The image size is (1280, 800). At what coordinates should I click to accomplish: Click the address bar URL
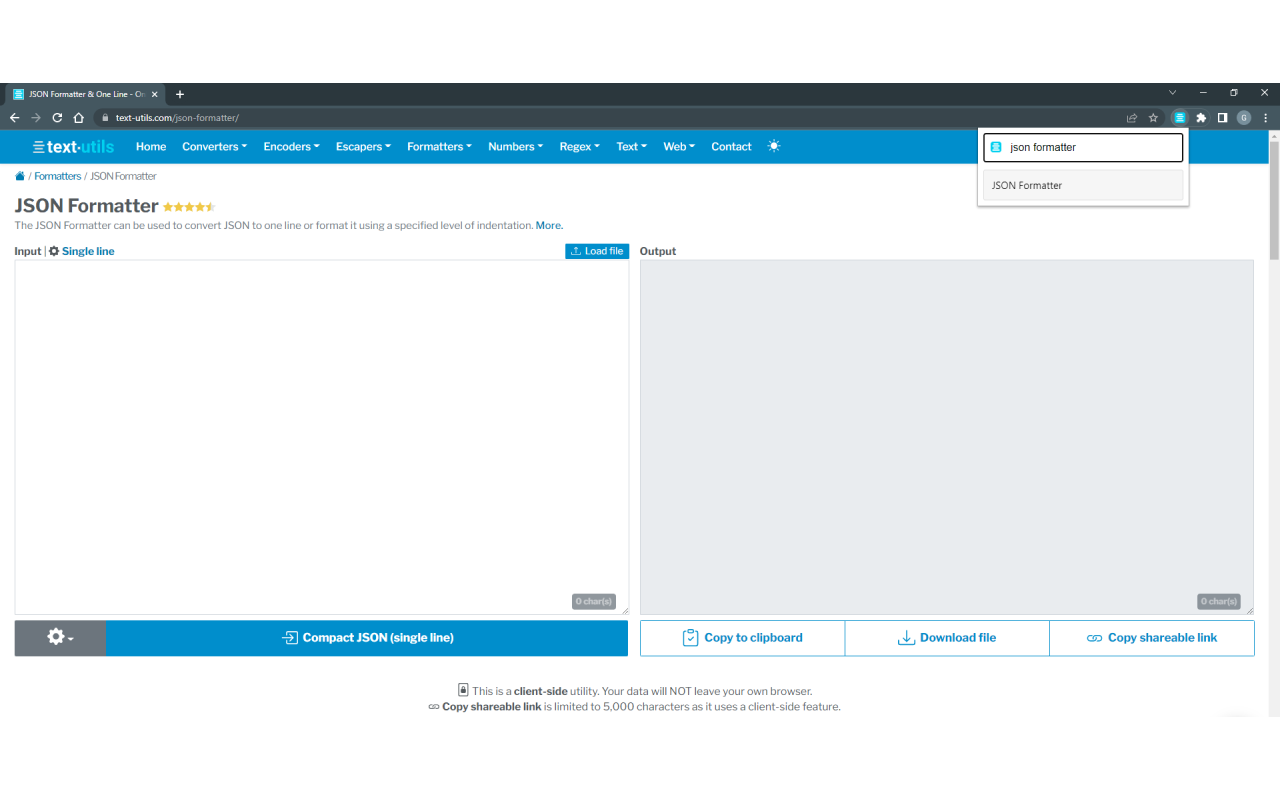(x=177, y=118)
